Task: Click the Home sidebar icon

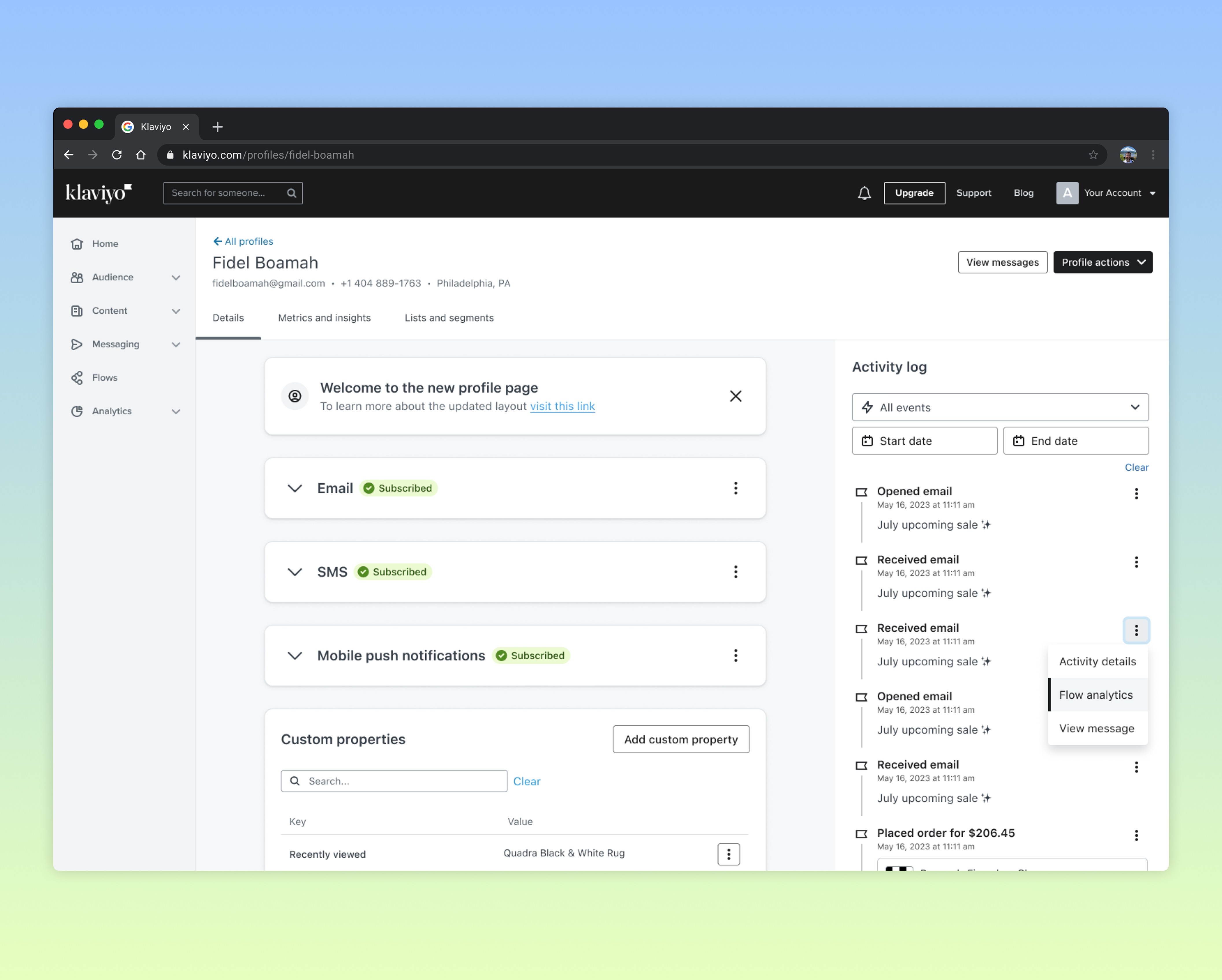Action: [x=77, y=244]
